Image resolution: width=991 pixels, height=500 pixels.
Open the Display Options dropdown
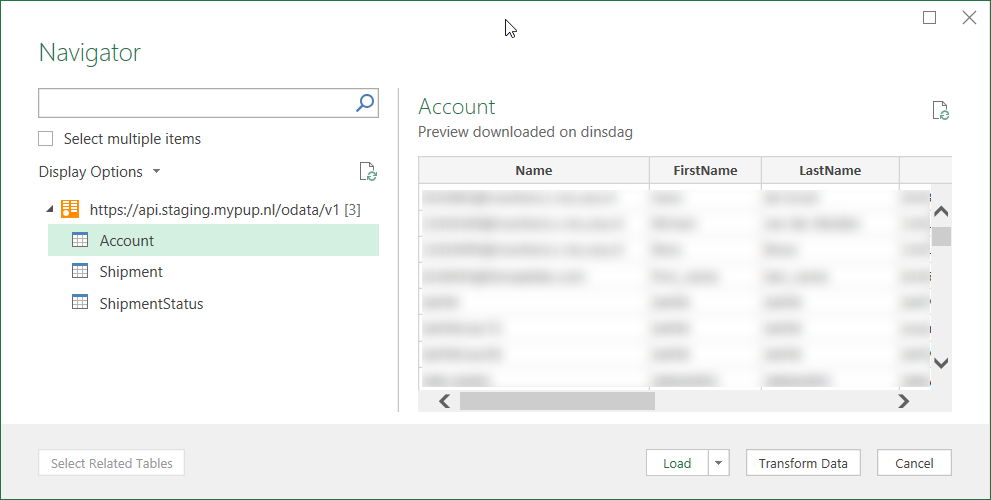point(99,172)
